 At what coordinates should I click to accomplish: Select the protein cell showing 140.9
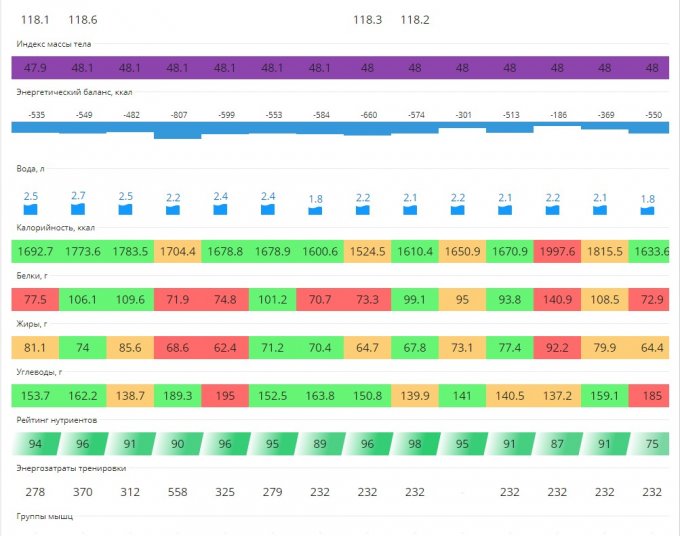(x=557, y=299)
